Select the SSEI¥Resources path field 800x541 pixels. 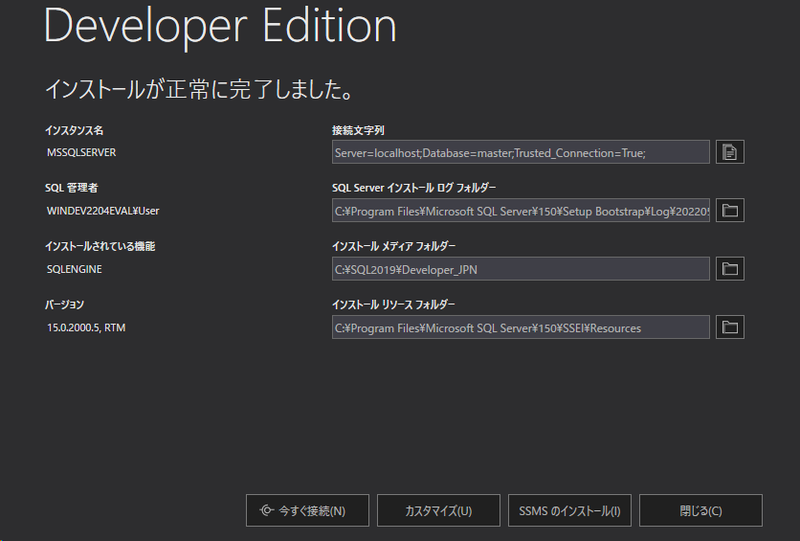click(x=520, y=327)
